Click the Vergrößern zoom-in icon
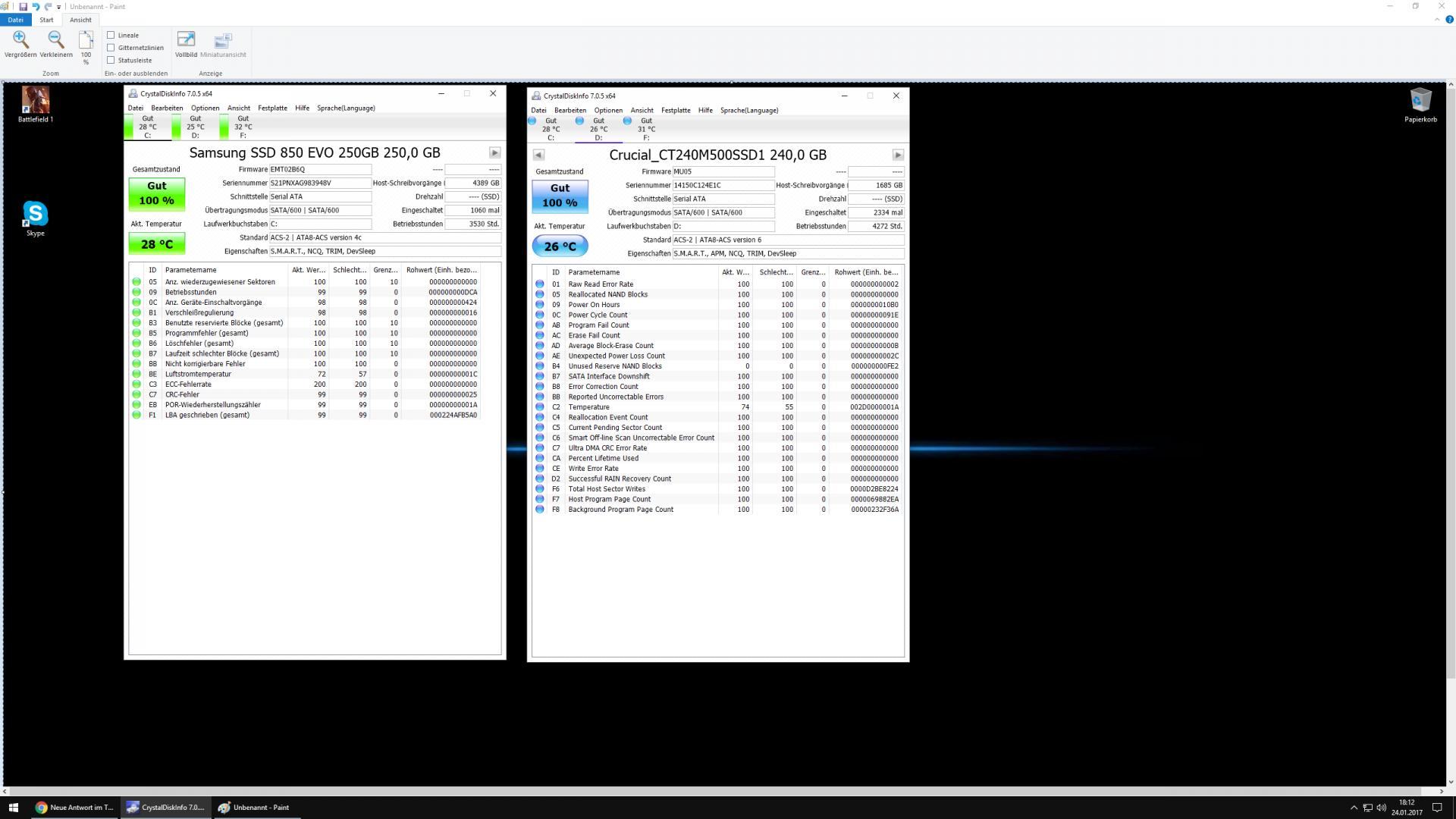 coord(20,39)
